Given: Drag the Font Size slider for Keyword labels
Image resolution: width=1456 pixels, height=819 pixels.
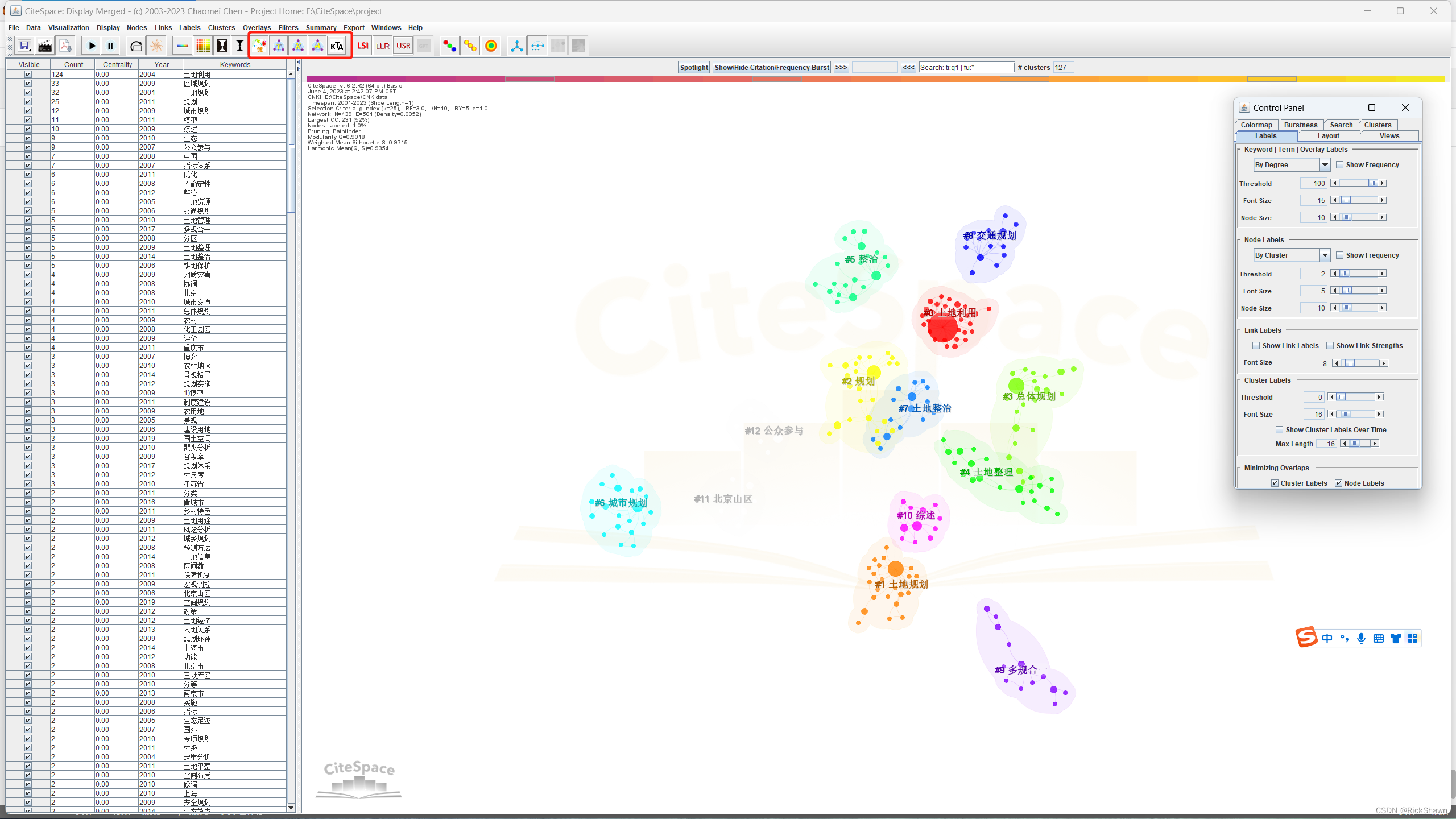Looking at the screenshot, I should coord(1346,200).
